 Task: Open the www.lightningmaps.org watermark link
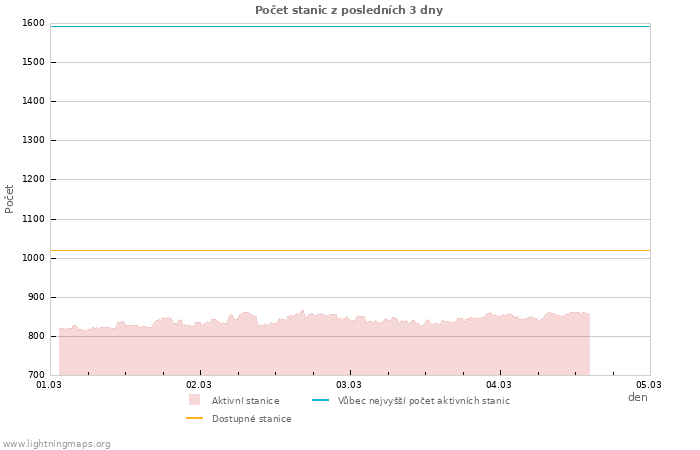click(57, 444)
